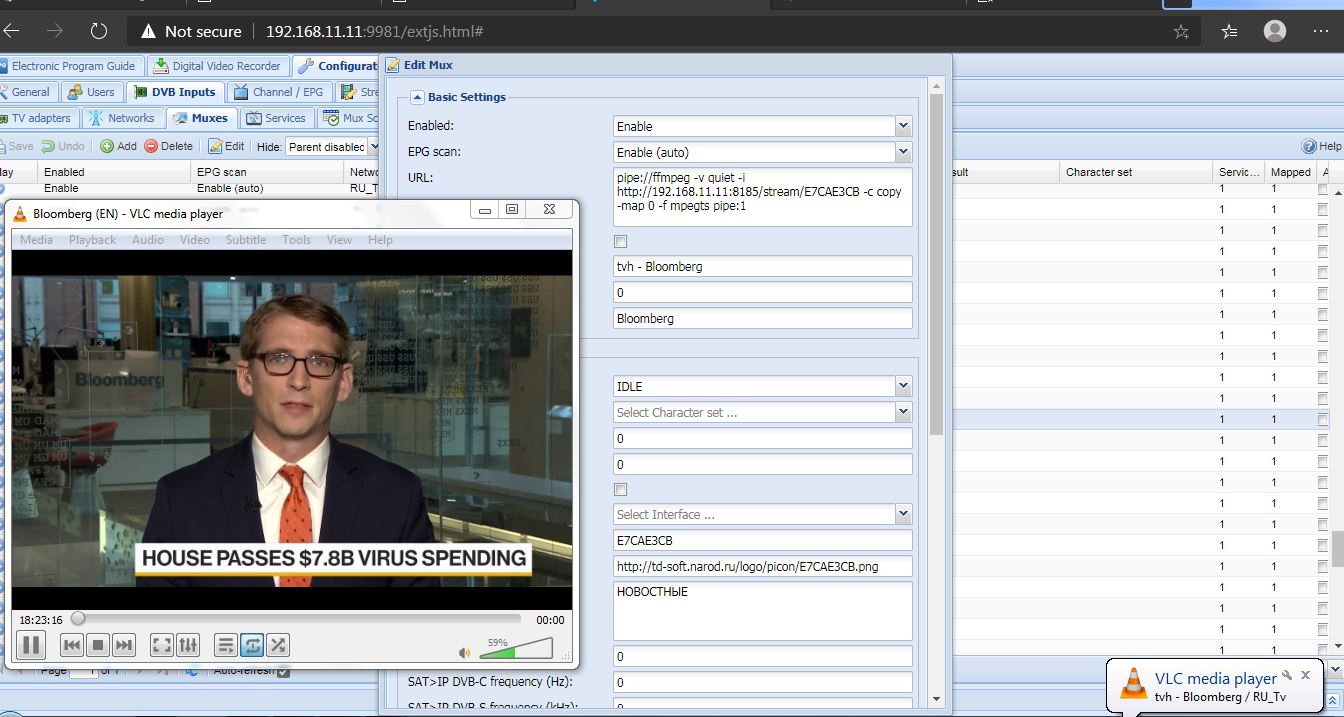Collapse the Basic Settings section

[x=418, y=97]
